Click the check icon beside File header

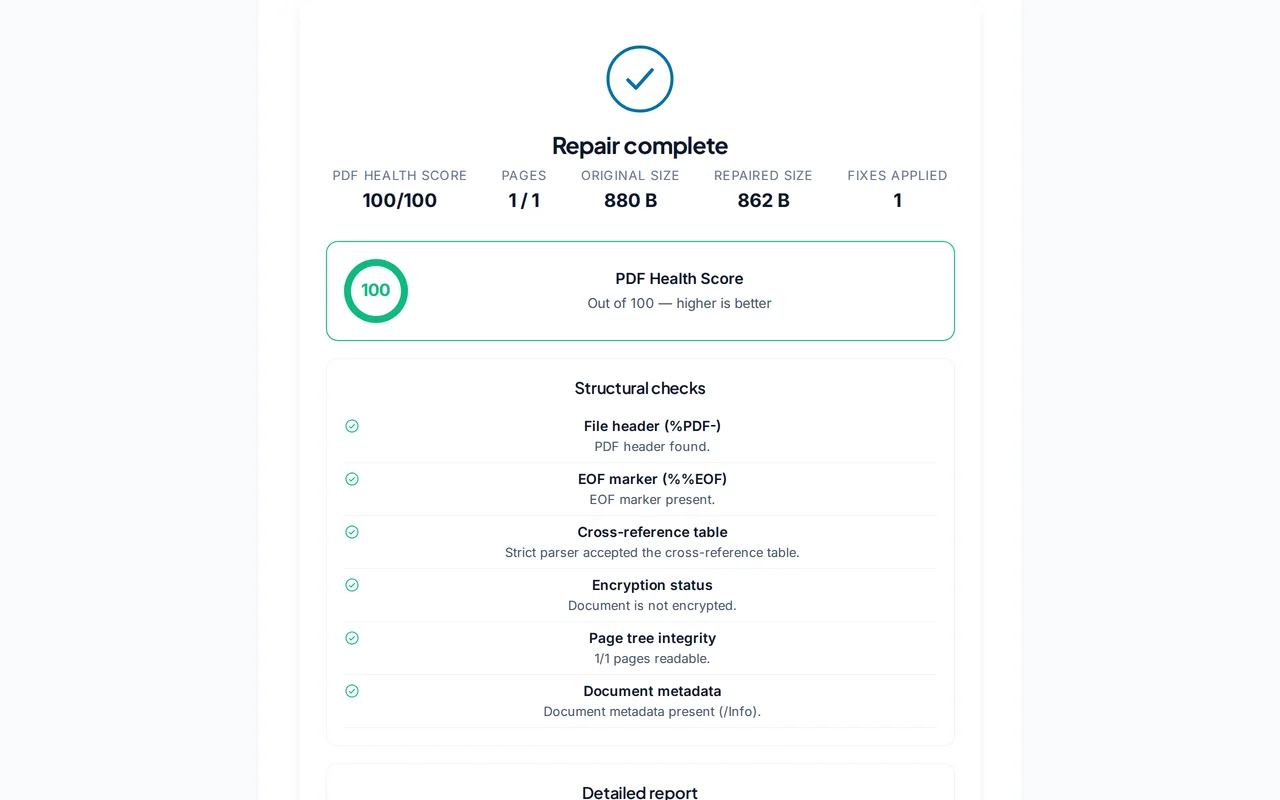[352, 426]
